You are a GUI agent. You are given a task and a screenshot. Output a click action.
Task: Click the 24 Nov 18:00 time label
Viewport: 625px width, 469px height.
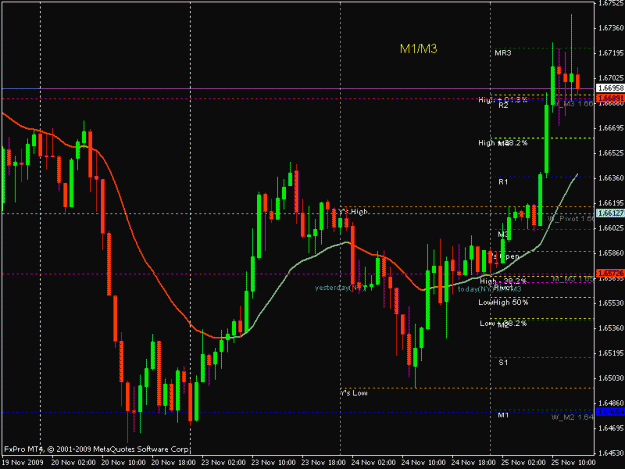[x=474, y=462]
